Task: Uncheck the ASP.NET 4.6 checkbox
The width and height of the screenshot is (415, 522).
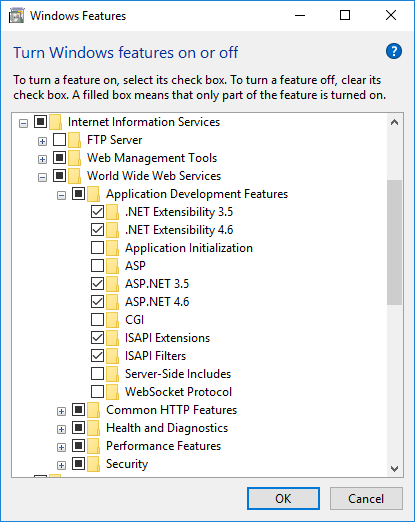Action: coord(97,302)
